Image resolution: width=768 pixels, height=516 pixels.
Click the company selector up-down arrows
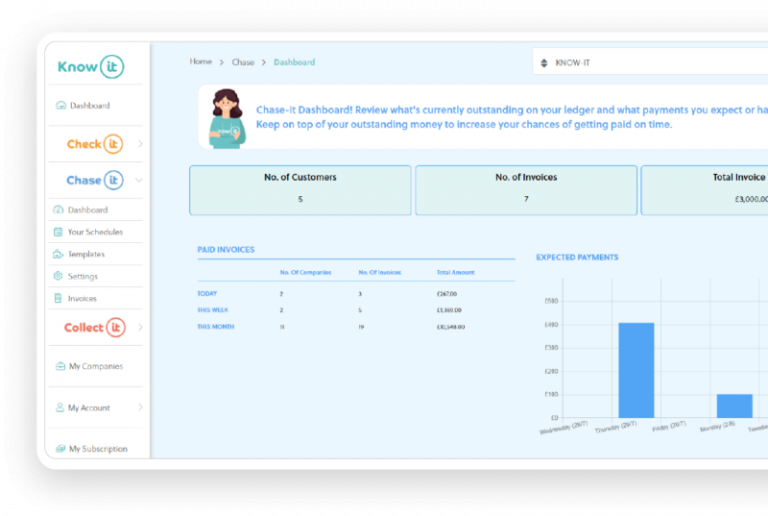pyautogui.click(x=544, y=63)
